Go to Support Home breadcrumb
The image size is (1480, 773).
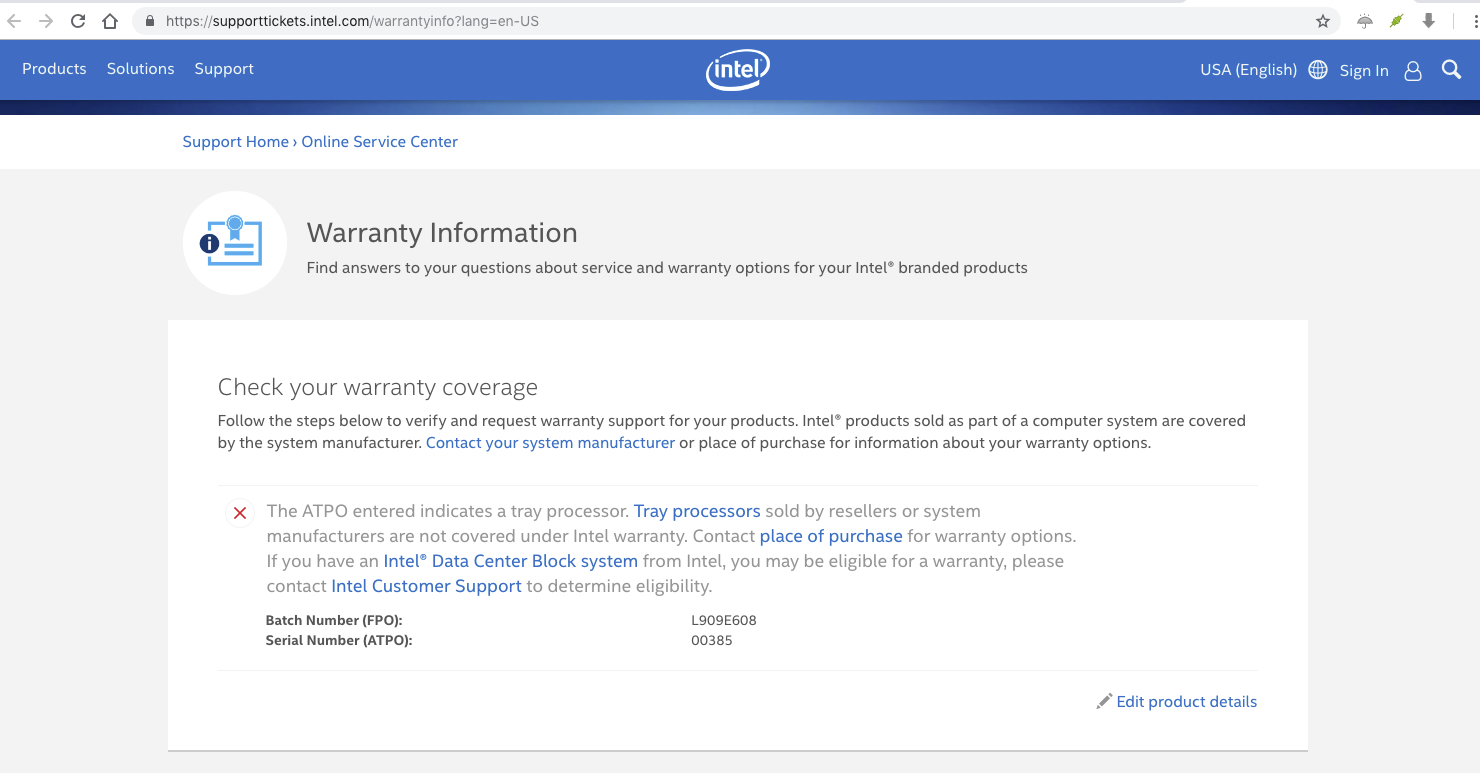tap(236, 142)
